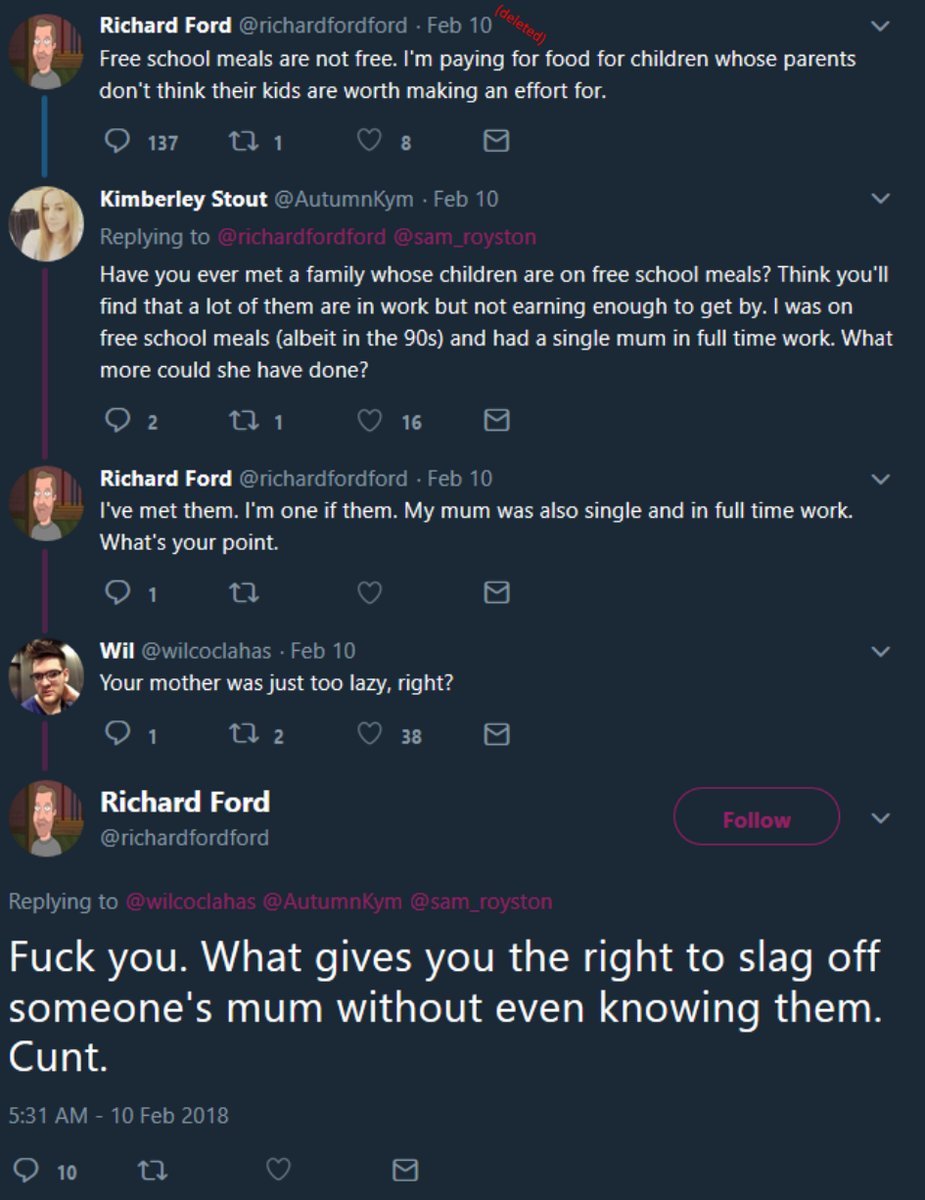Screen dimensions: 925x1200
Task: Open Wil's profile picture
Action: (x=46, y=676)
